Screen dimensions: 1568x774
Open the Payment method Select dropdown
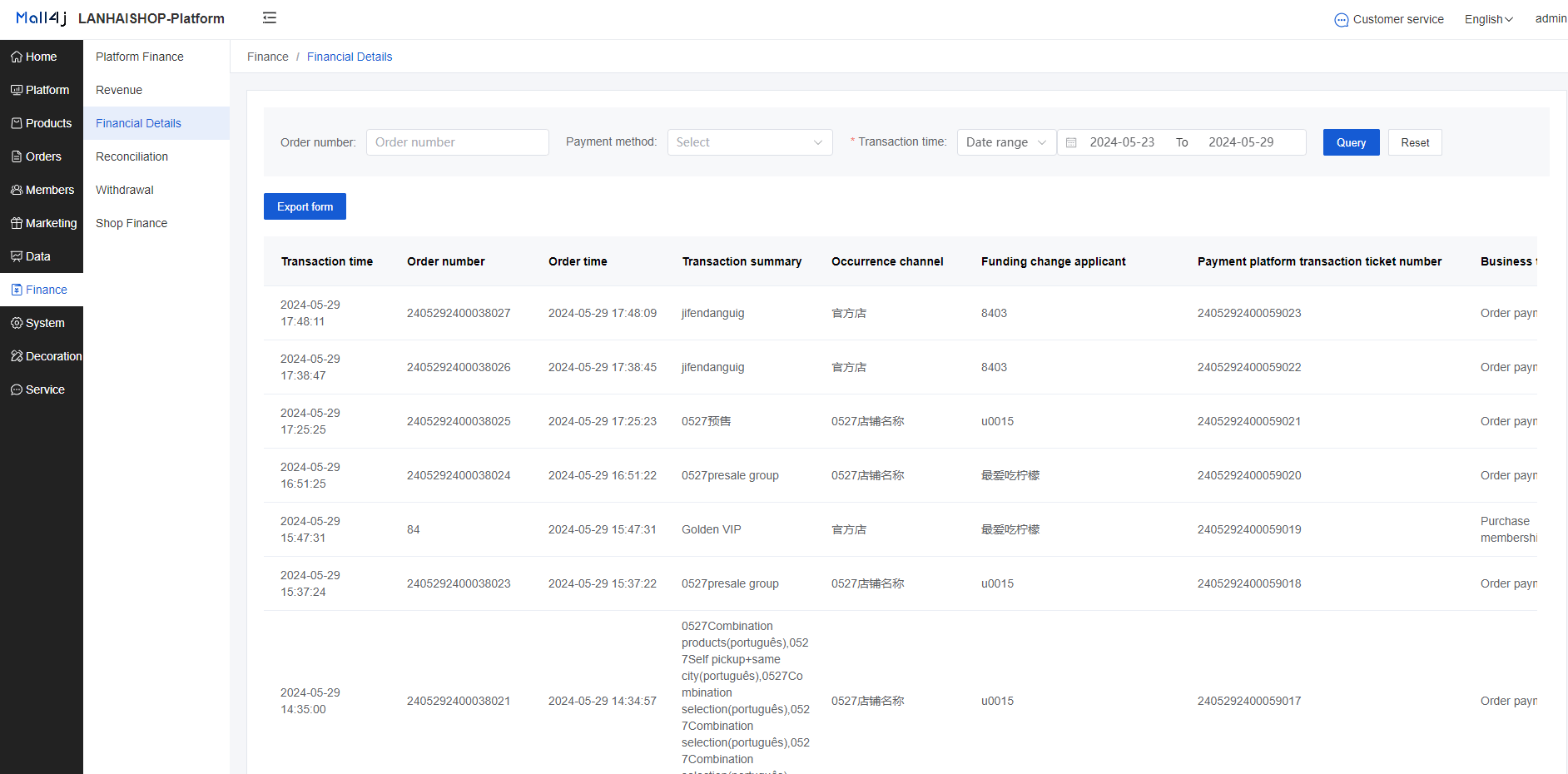(750, 142)
